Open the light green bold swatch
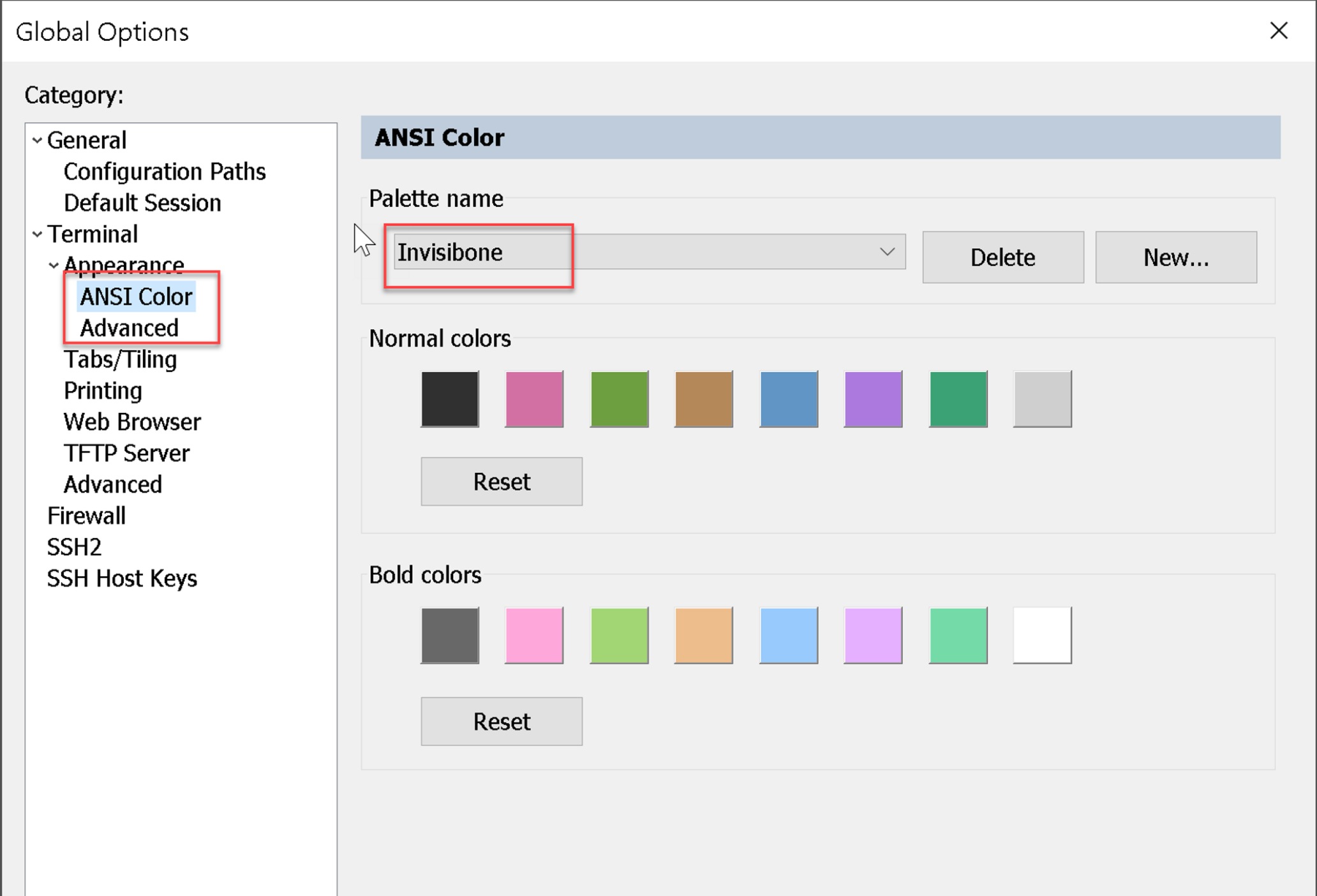This screenshot has height=896, width=1317. coord(619,636)
